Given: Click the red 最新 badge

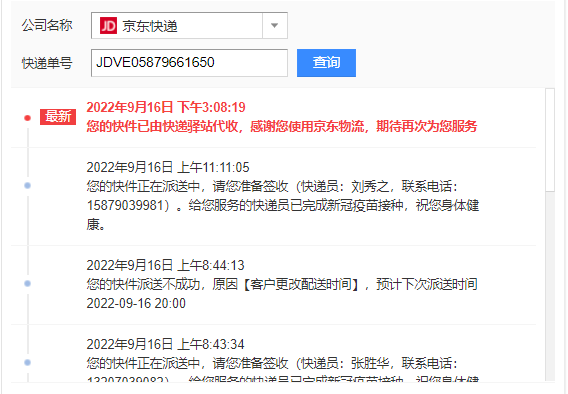Looking at the screenshot, I should coord(58,117).
